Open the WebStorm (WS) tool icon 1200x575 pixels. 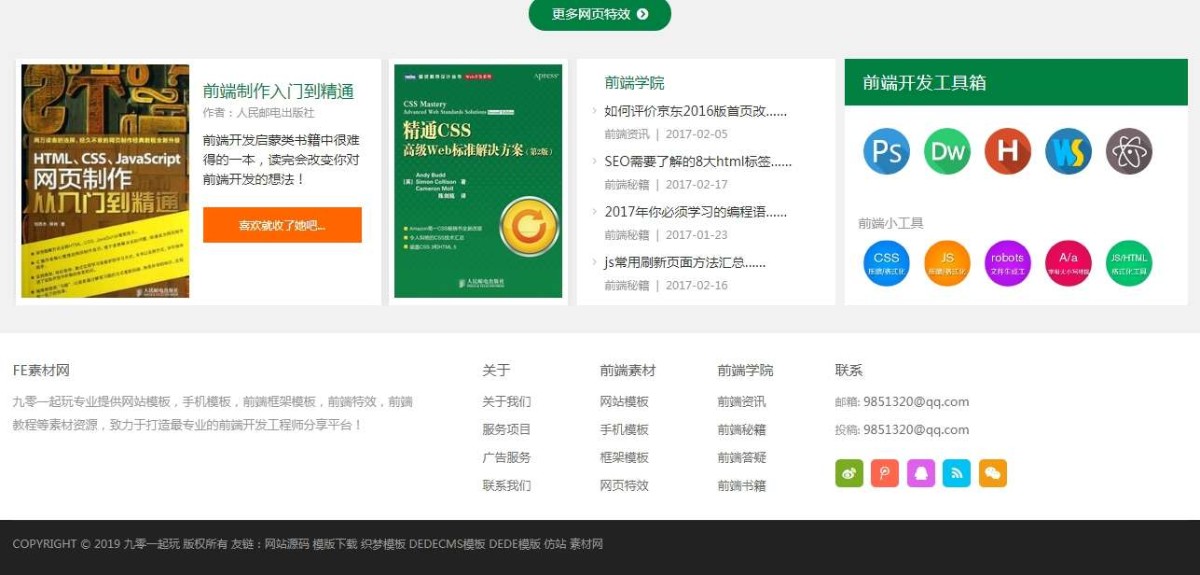click(1068, 151)
